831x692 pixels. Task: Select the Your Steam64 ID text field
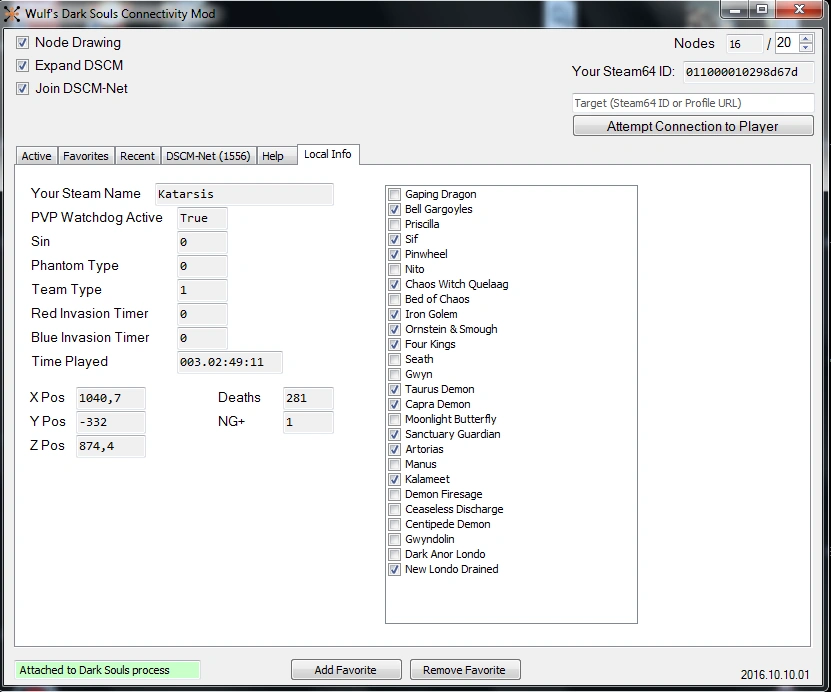(748, 72)
